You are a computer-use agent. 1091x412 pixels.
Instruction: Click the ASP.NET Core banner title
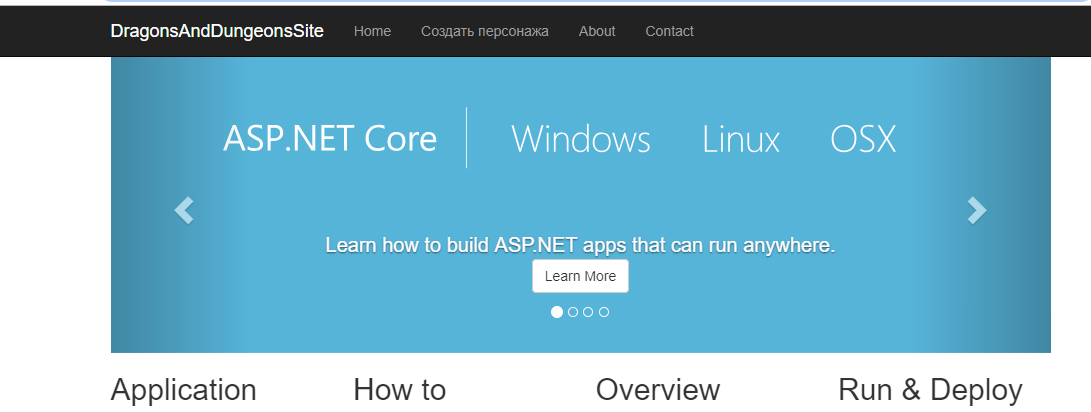click(x=329, y=139)
